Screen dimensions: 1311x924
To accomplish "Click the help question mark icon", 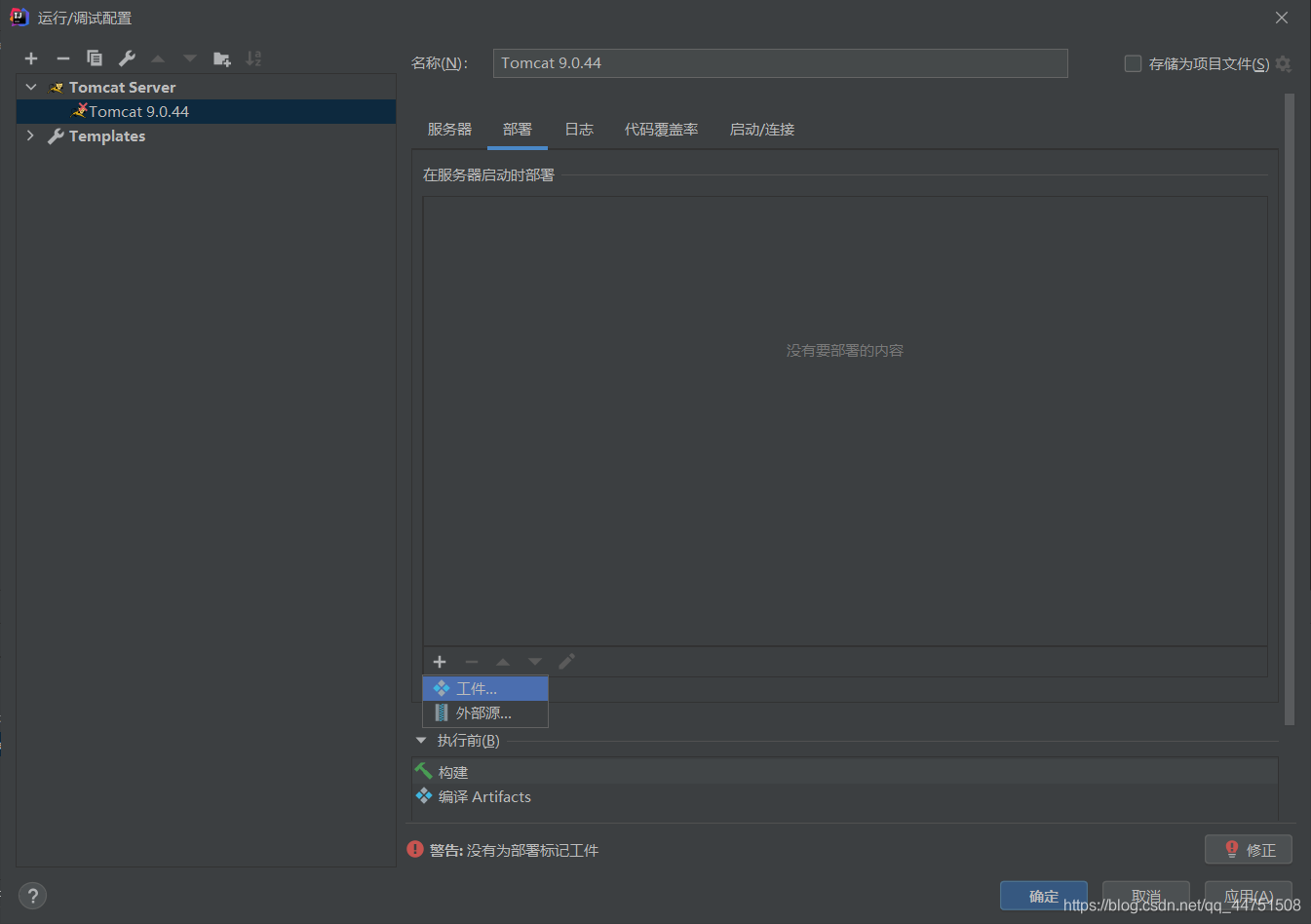I will [32, 896].
